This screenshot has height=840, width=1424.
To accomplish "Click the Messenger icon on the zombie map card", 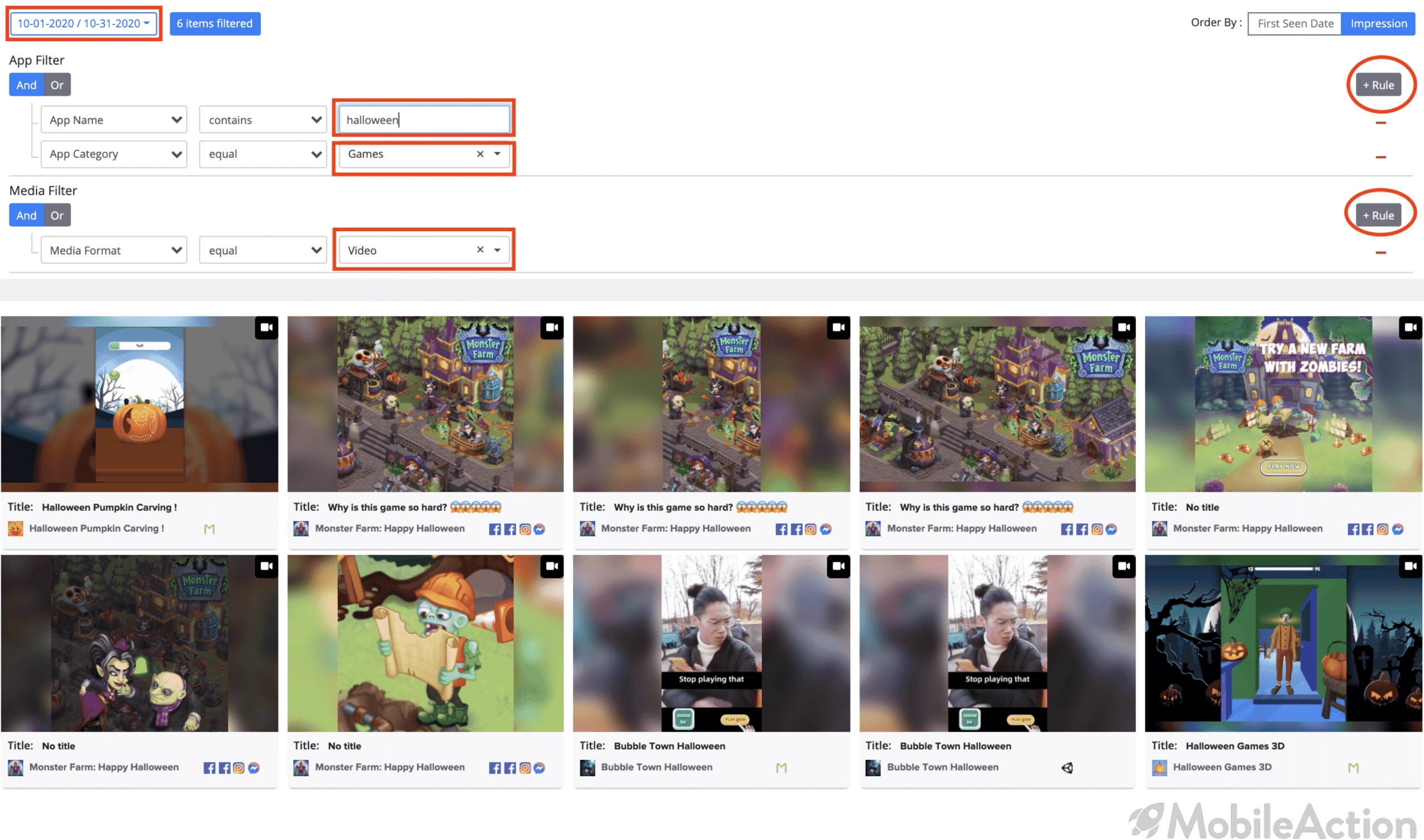I will 539,768.
